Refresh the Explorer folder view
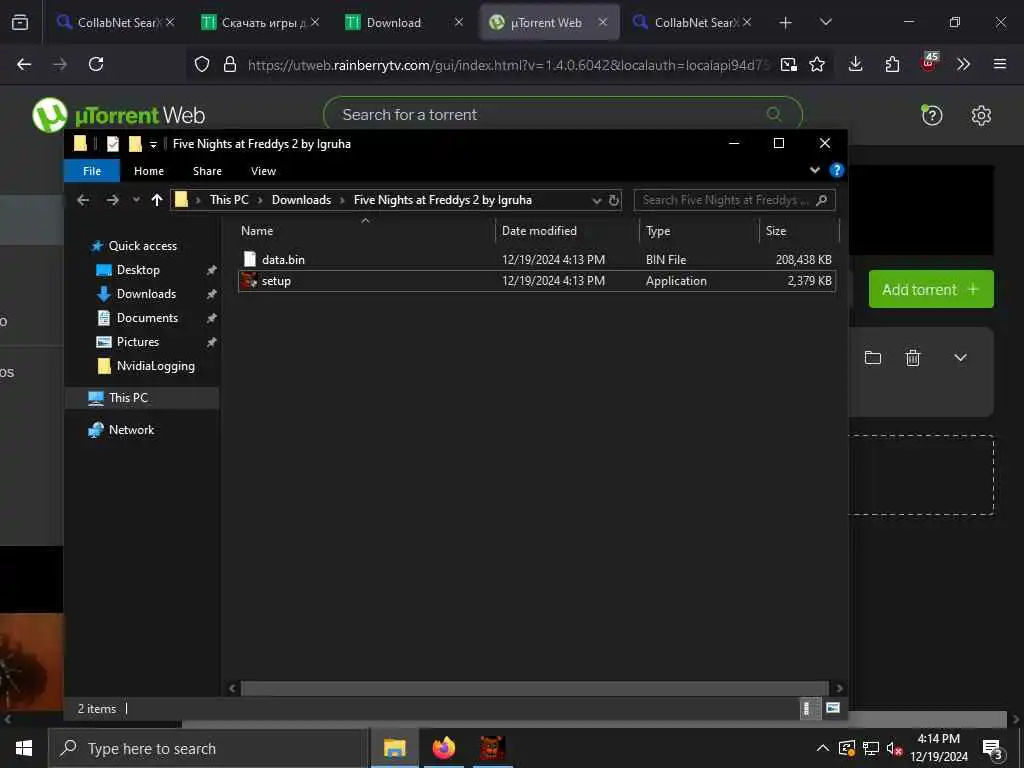Viewport: 1024px width, 768px height. click(614, 200)
